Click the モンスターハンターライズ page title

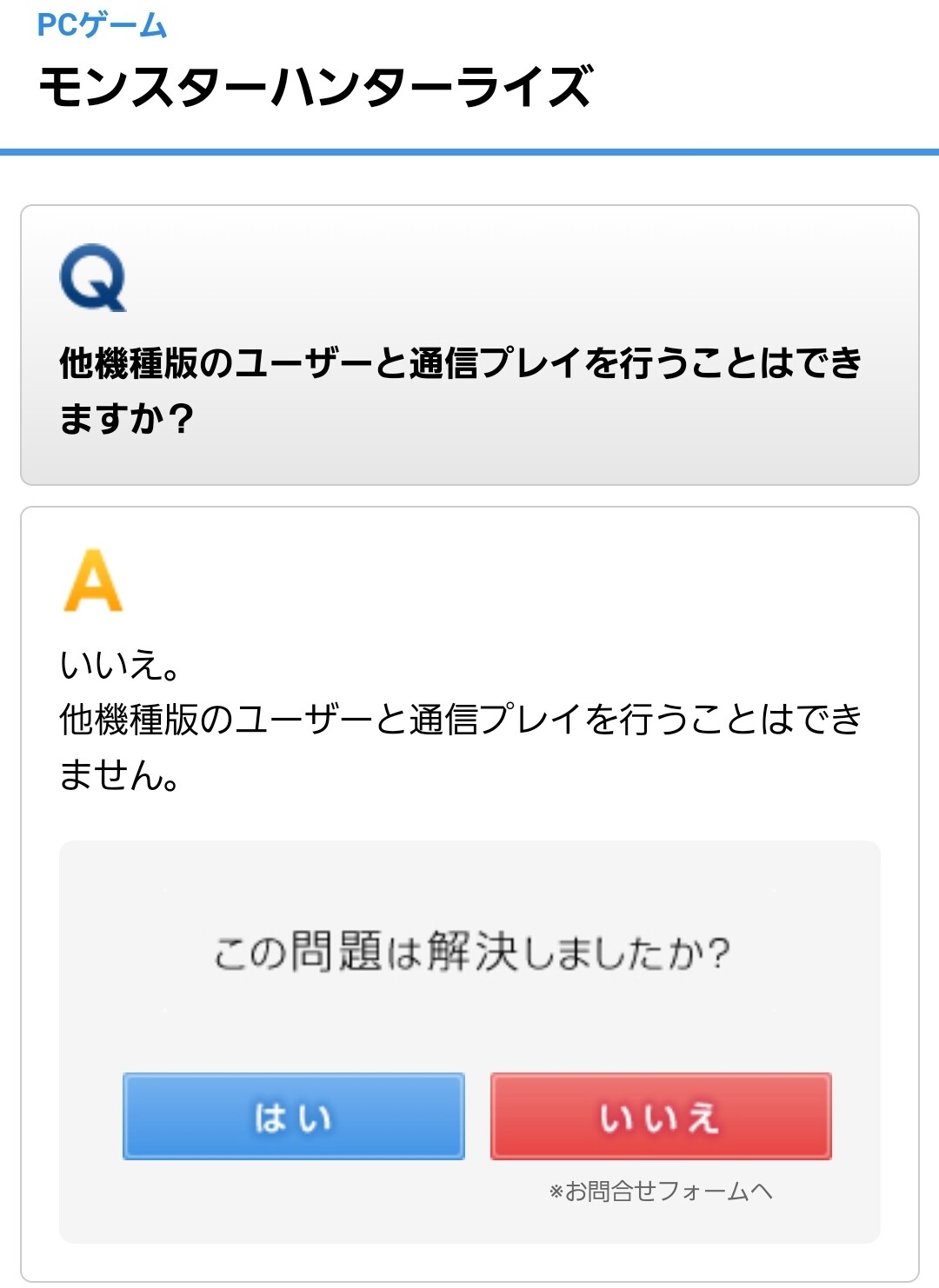point(316,87)
